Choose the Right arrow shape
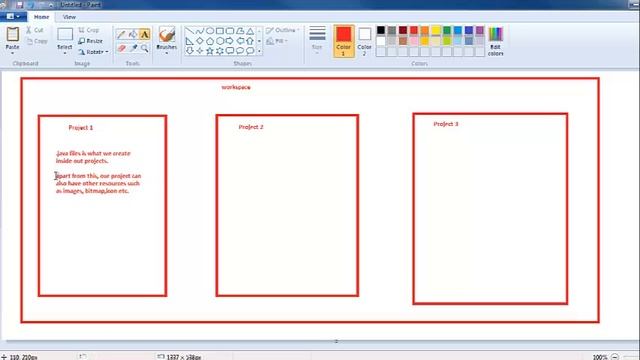The width and height of the screenshot is (640, 360). point(230,41)
